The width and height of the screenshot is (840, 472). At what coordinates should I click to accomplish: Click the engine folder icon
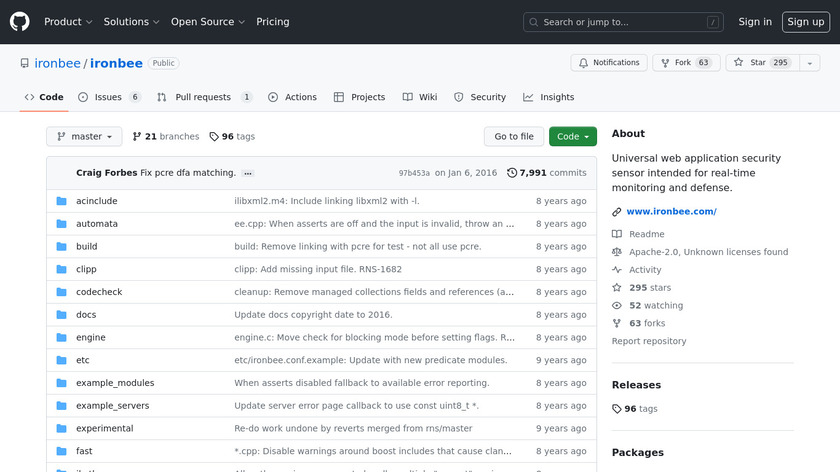(62, 338)
